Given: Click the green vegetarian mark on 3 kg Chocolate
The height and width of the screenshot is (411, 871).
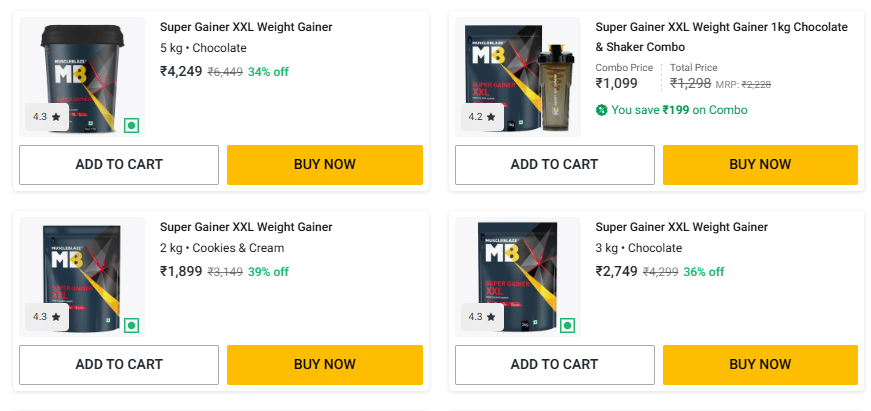Looking at the screenshot, I should [568, 325].
